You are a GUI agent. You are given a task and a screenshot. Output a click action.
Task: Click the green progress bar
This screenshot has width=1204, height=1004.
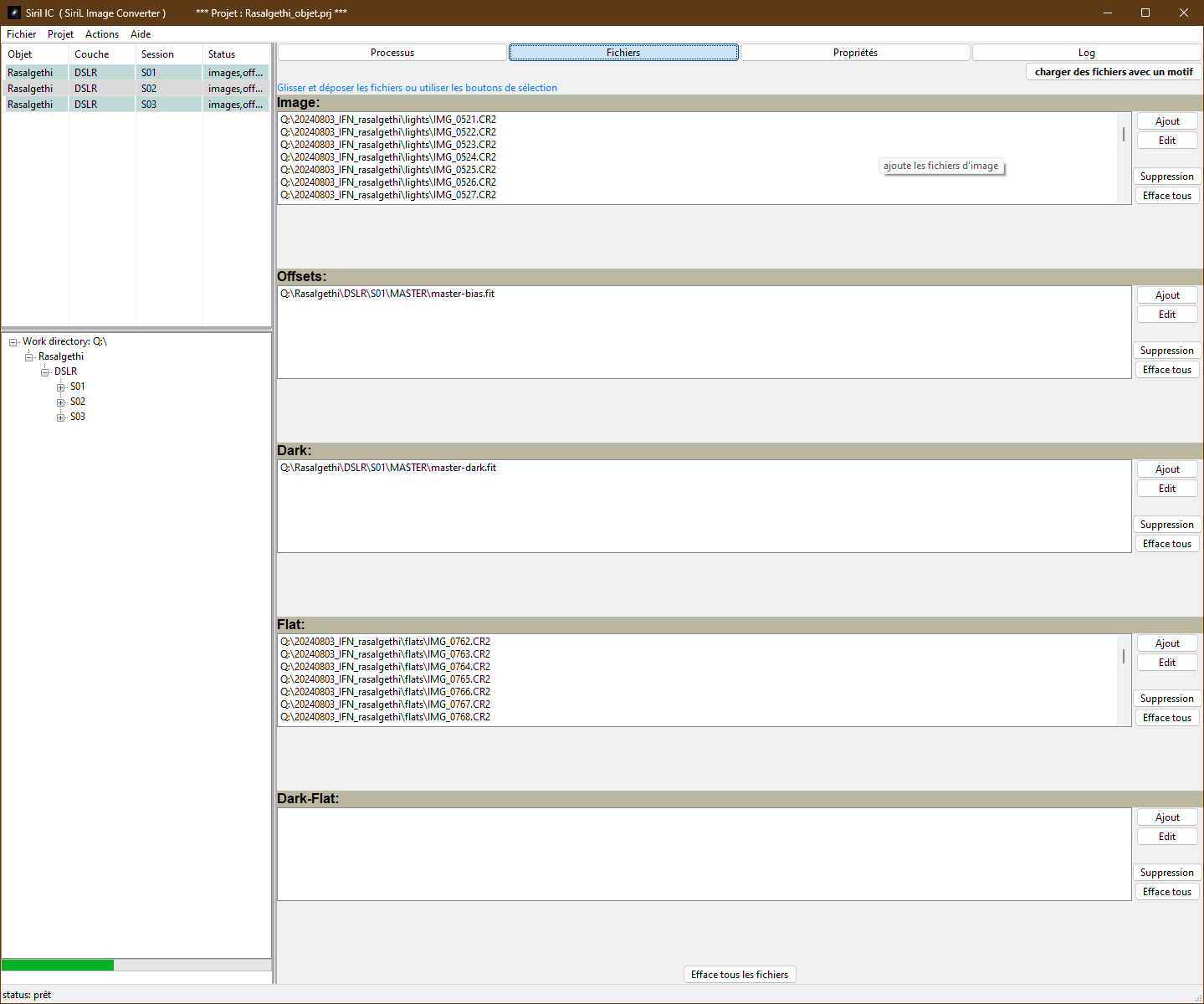pos(58,965)
